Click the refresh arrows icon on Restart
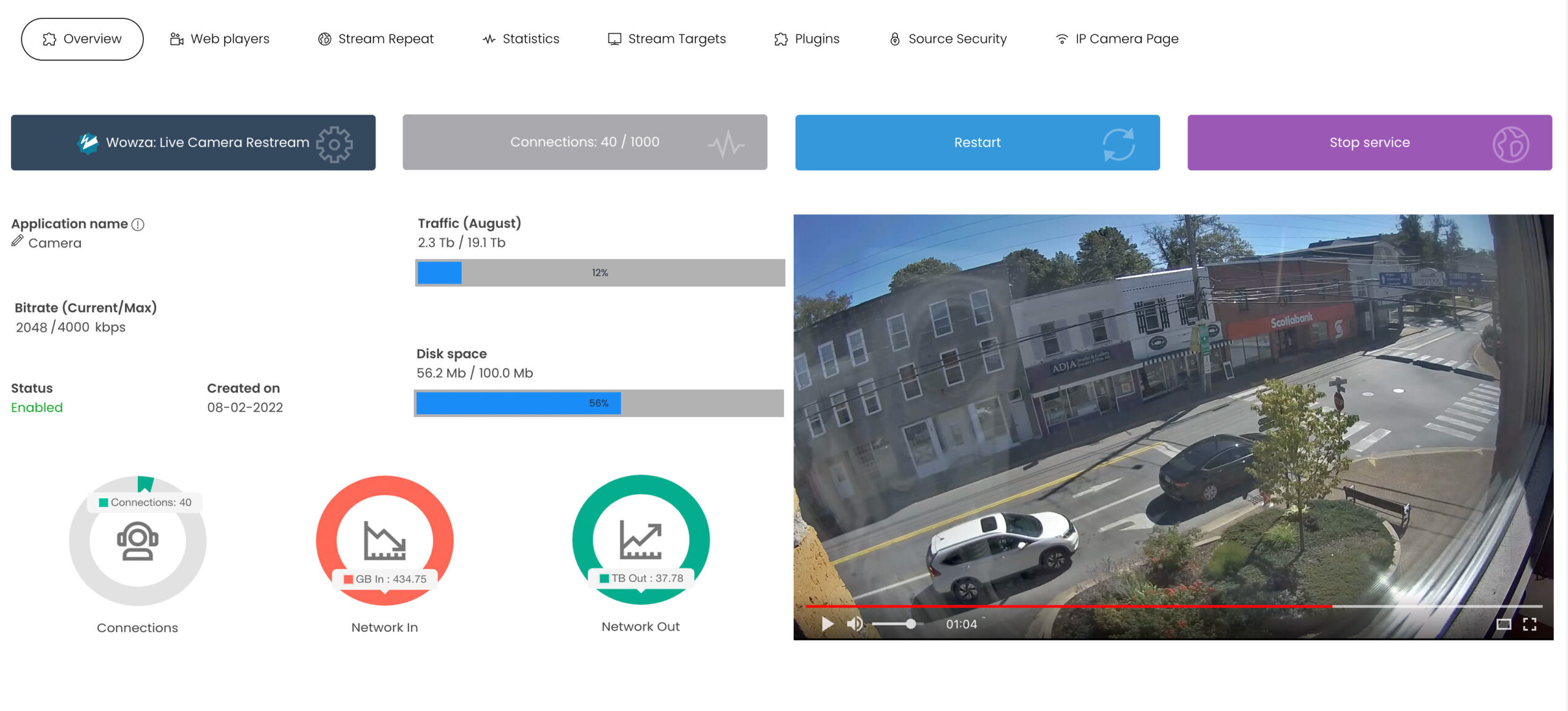 tap(1118, 144)
